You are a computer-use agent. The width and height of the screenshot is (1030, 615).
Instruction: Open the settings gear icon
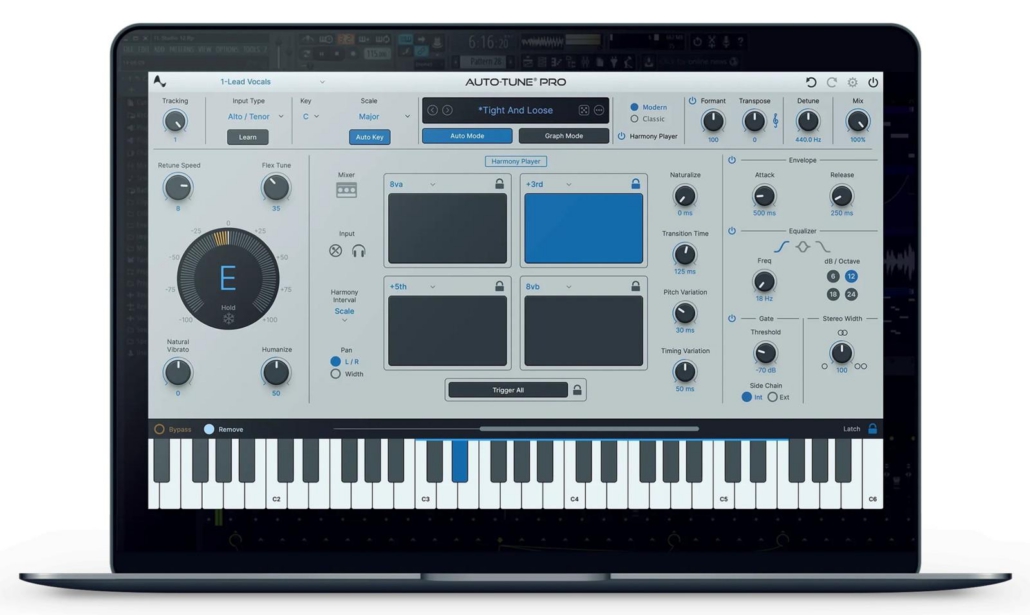point(853,82)
